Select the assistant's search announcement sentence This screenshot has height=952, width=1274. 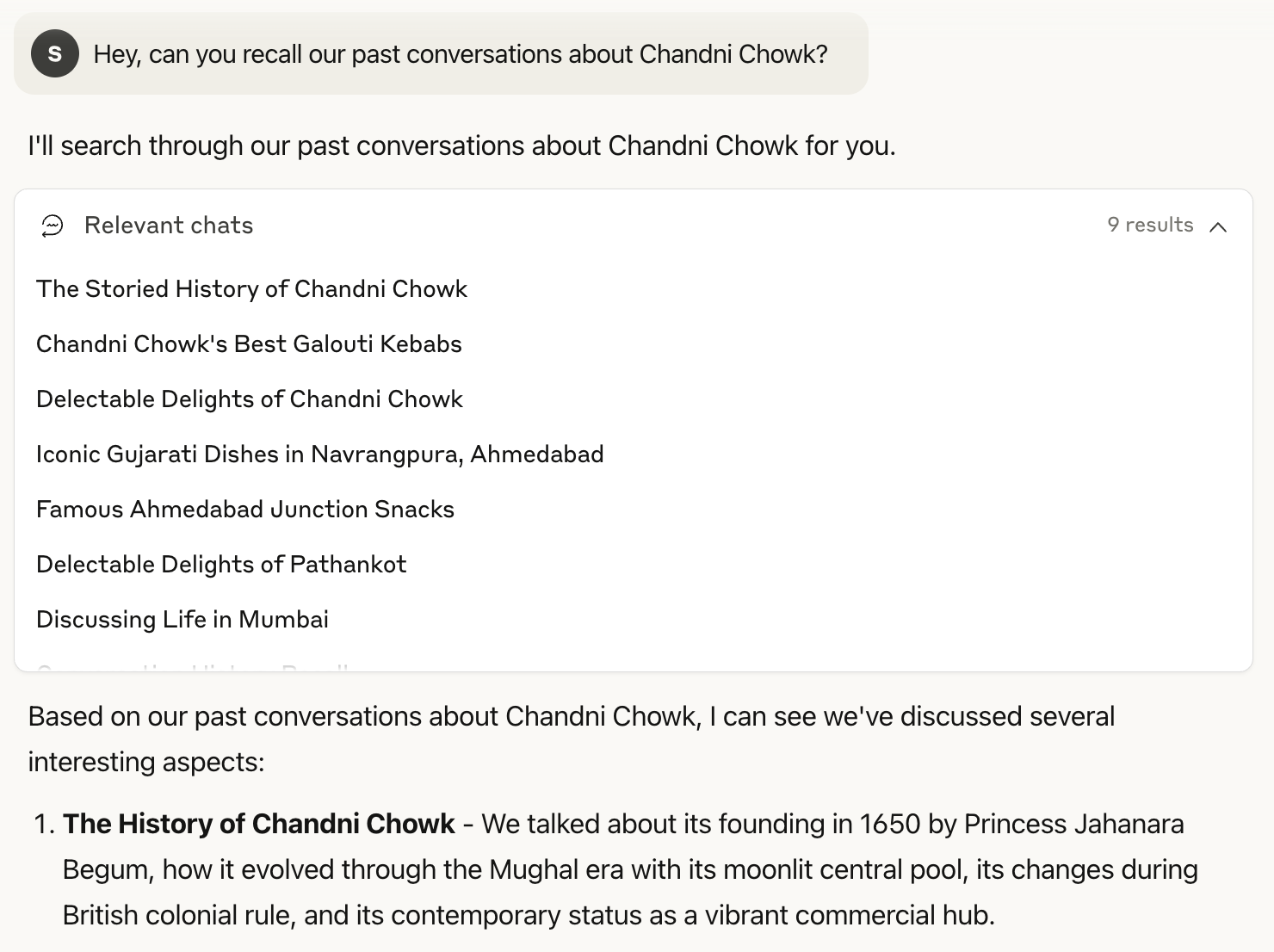pos(462,145)
